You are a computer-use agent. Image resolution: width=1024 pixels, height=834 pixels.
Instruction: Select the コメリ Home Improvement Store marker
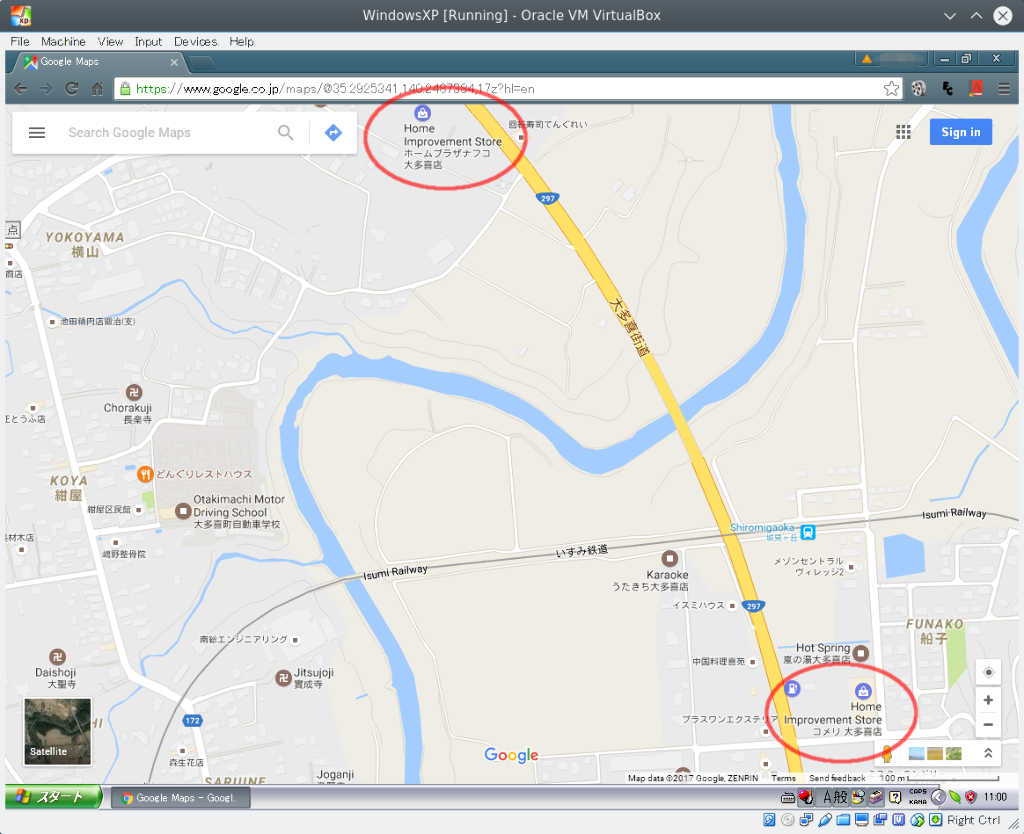[863, 691]
